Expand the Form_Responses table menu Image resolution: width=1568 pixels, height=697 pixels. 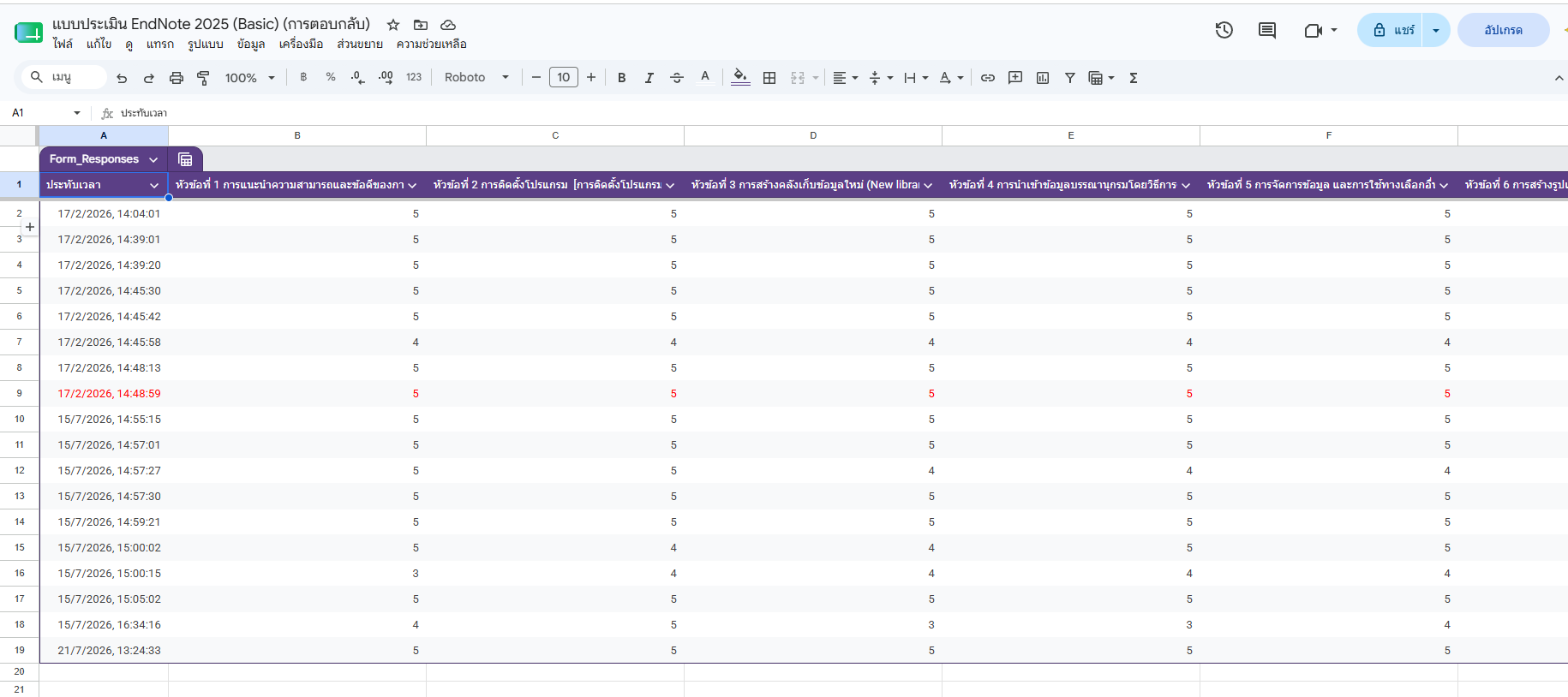tap(153, 159)
